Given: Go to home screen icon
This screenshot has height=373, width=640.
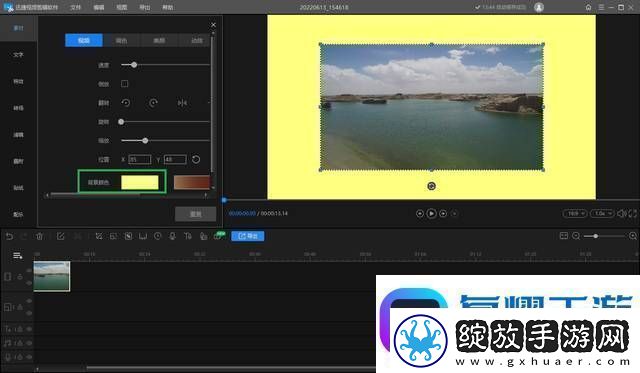Looking at the screenshot, I should pyautogui.click(x=588, y=7).
